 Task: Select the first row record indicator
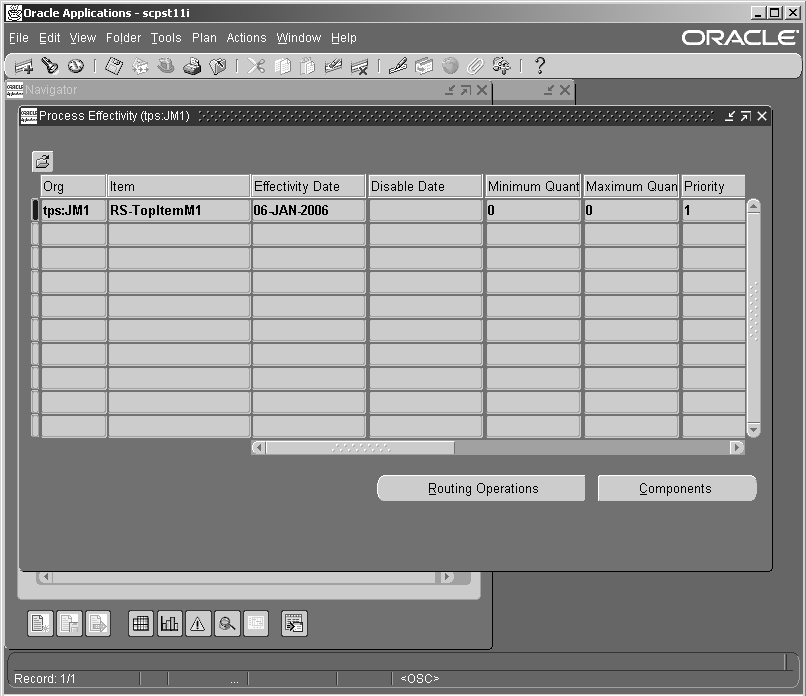(35, 210)
